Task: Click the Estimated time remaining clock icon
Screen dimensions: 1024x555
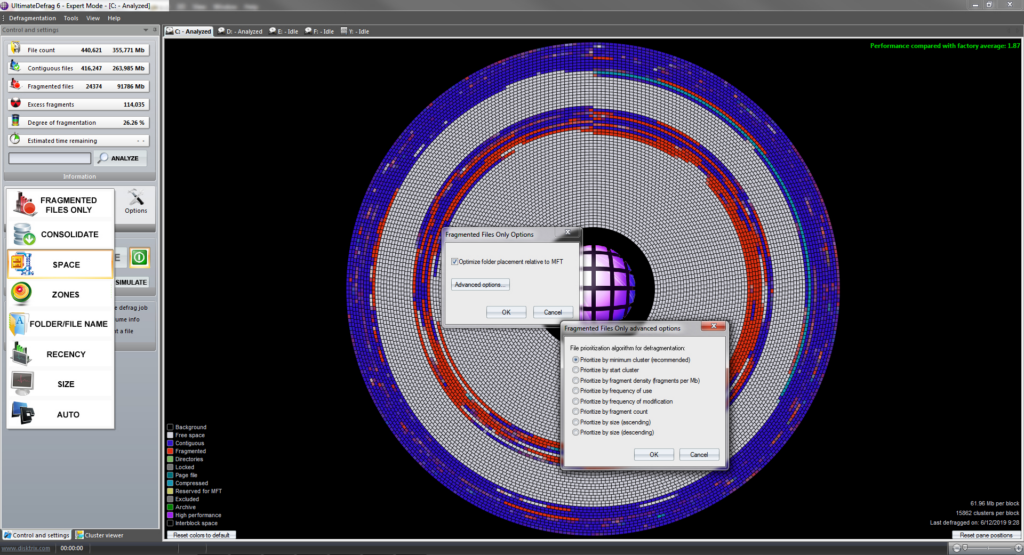Action: [x=16, y=140]
